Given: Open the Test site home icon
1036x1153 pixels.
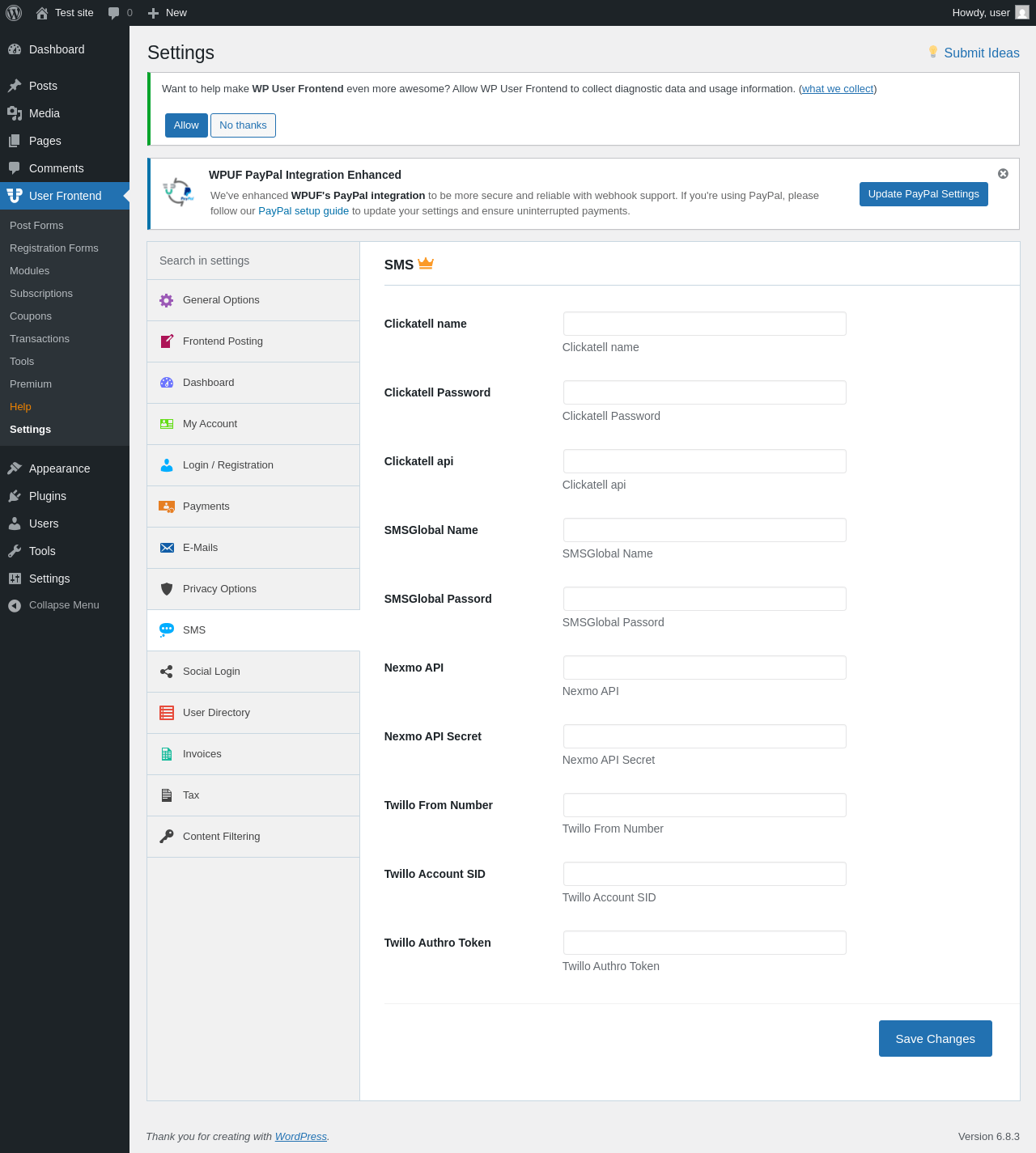Looking at the screenshot, I should point(42,13).
